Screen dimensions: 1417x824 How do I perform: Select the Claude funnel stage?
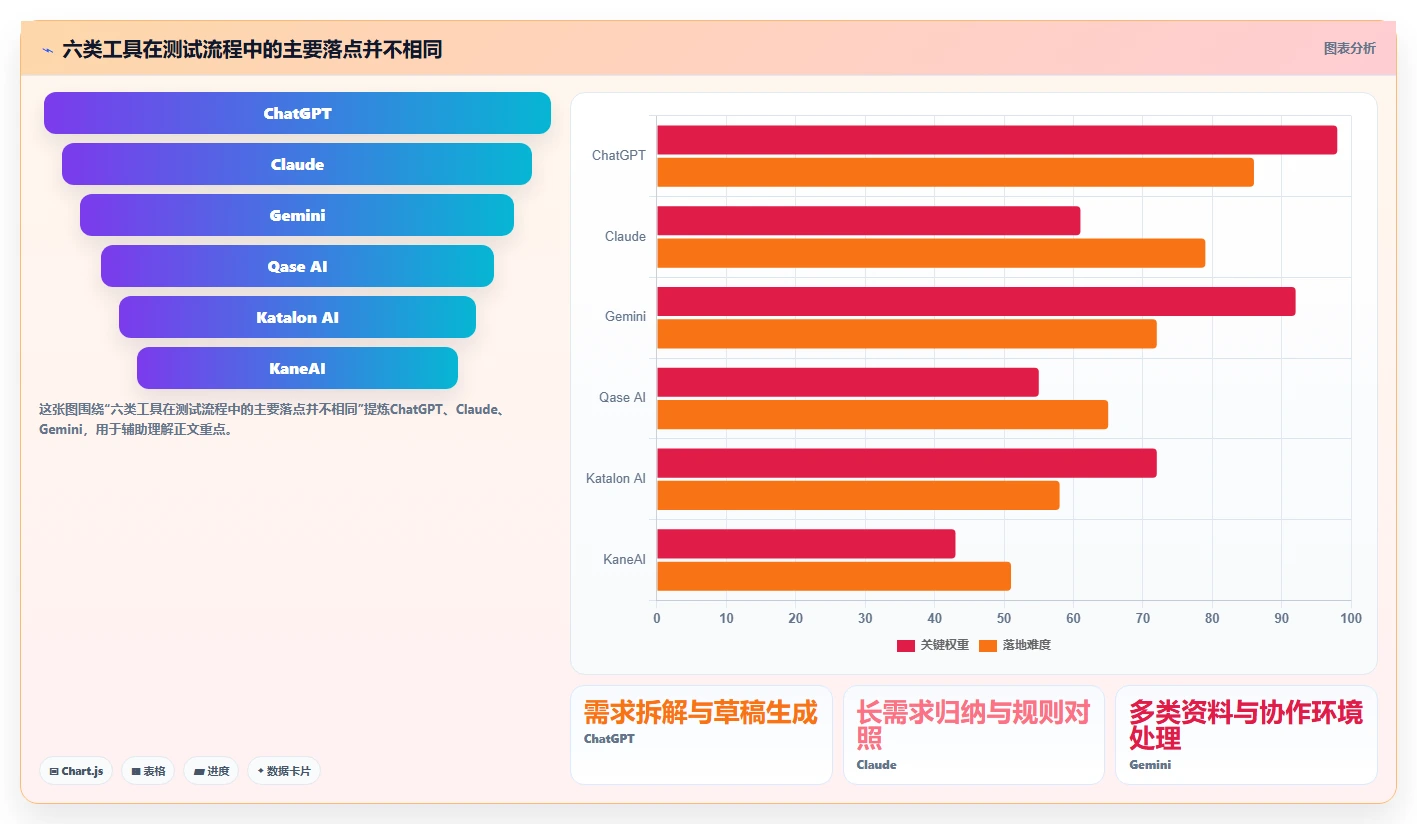(297, 164)
